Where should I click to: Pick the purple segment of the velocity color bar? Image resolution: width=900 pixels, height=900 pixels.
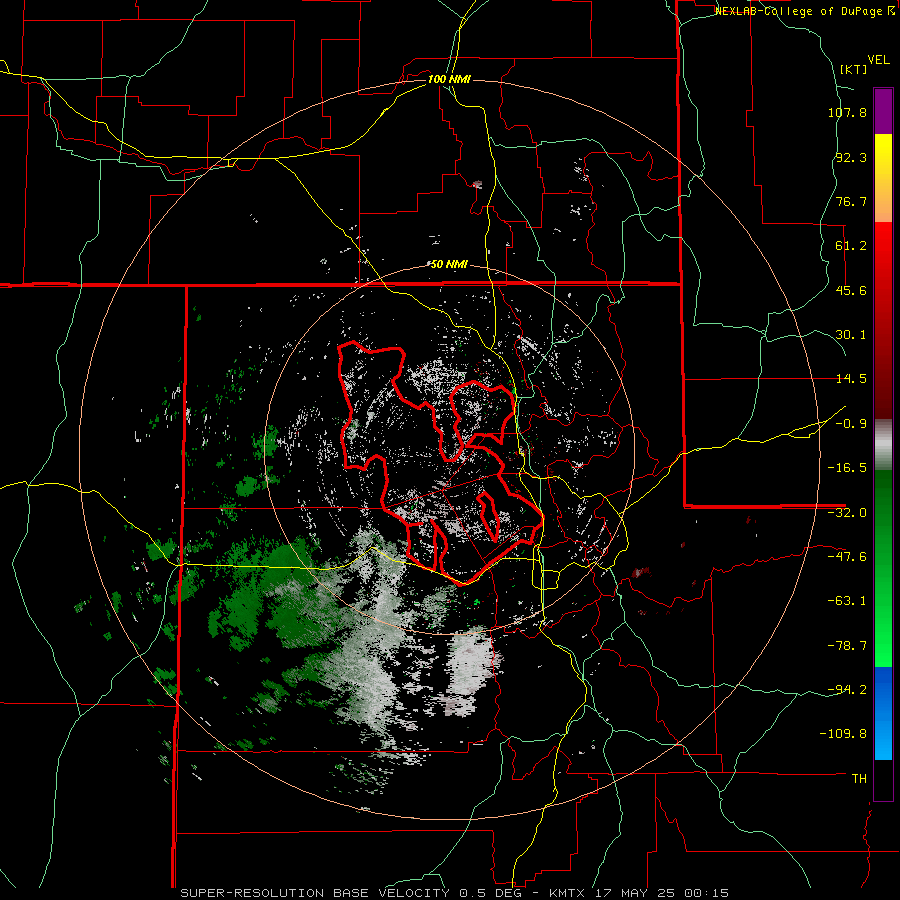(x=883, y=111)
